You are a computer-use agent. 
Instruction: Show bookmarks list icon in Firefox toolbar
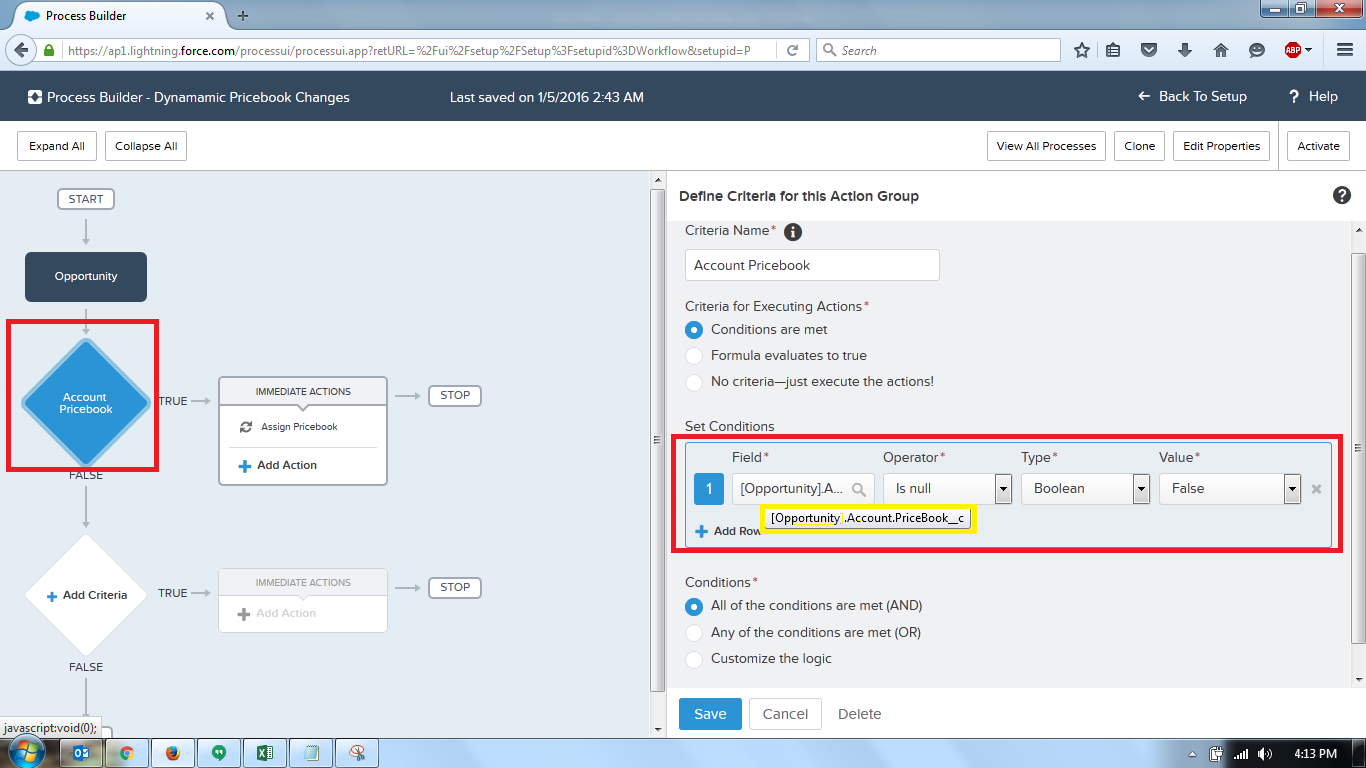[1114, 50]
